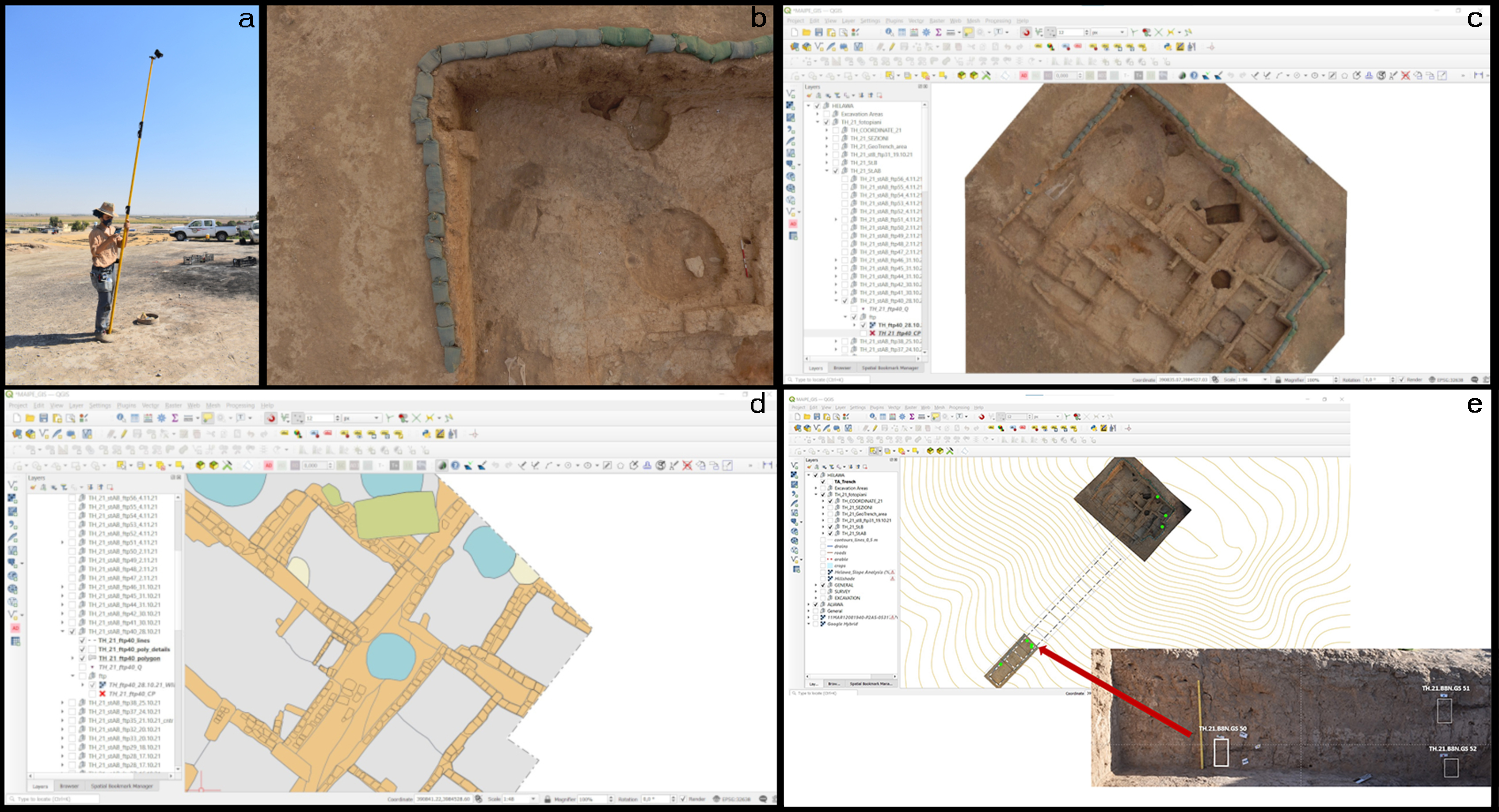Open Spatial Bookmark Manager tab in panel d
The width and height of the screenshot is (1499, 812).
122,786
